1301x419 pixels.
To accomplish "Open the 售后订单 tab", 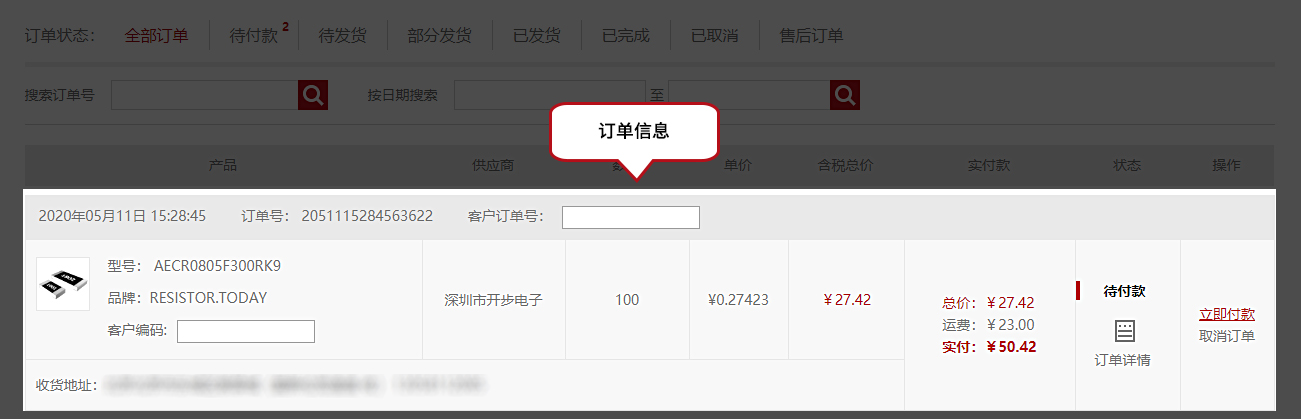I will click(x=811, y=36).
